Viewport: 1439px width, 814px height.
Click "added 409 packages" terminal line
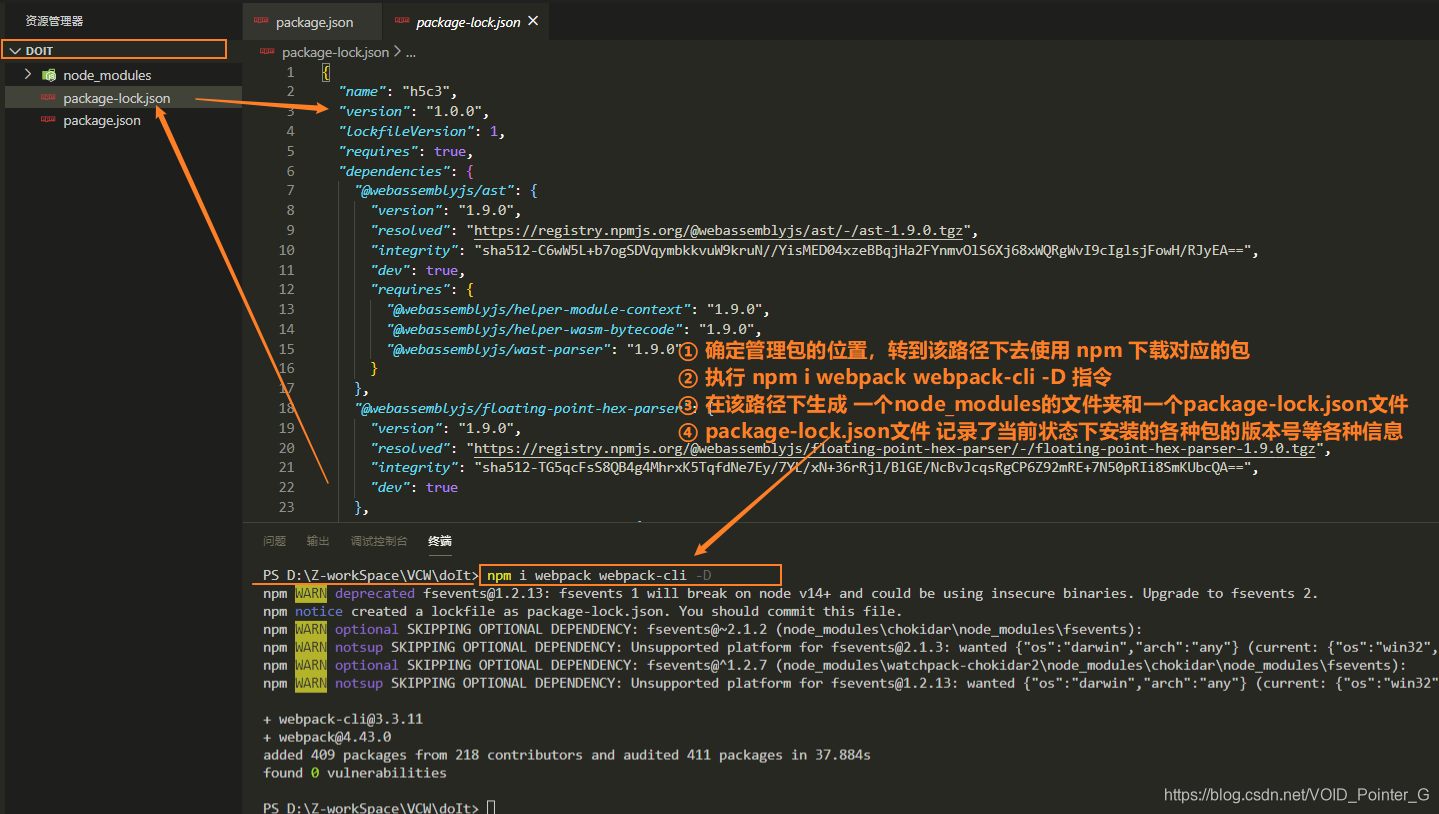coord(567,755)
